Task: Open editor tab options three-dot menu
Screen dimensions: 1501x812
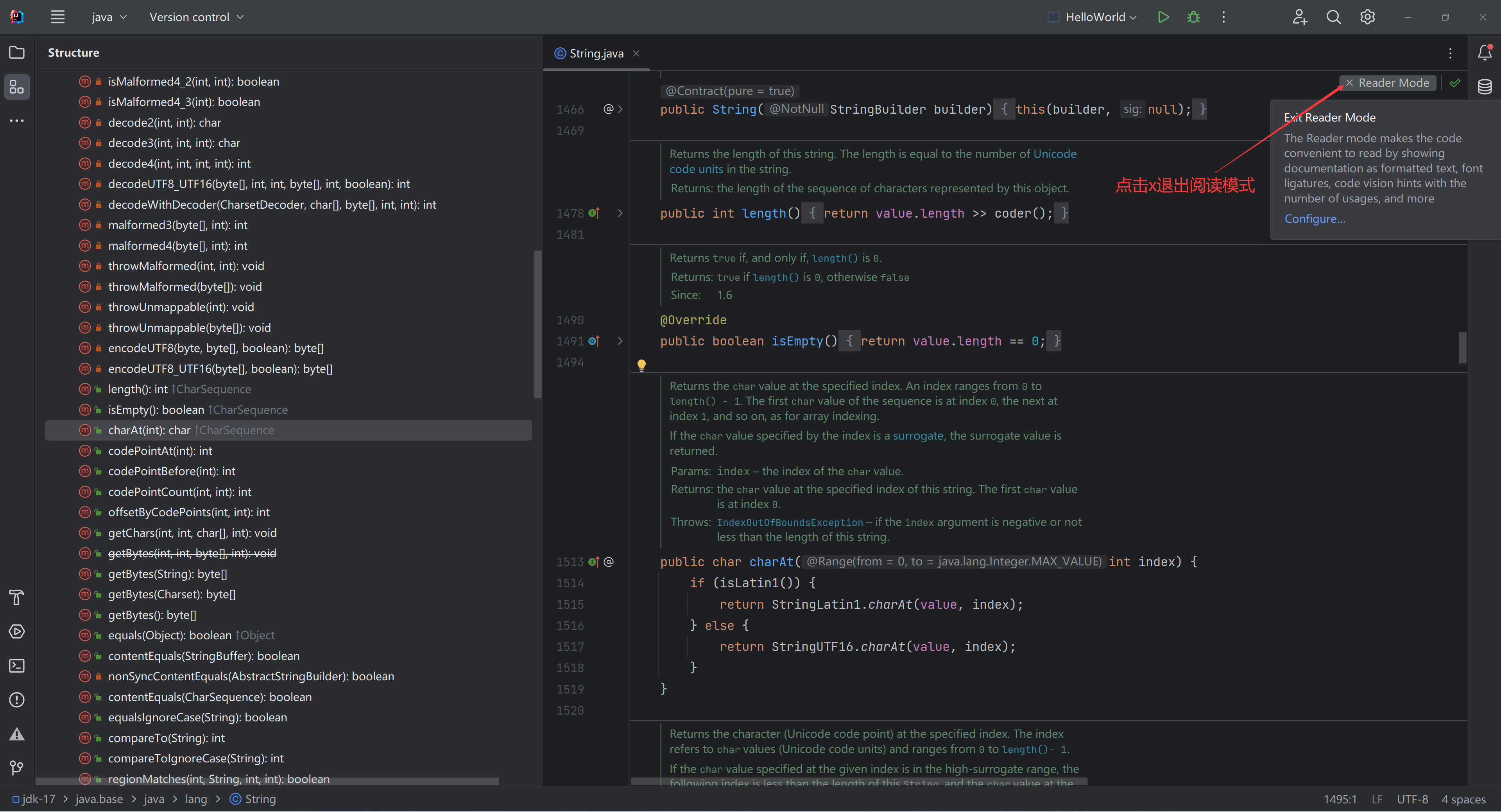Action: 1450,53
